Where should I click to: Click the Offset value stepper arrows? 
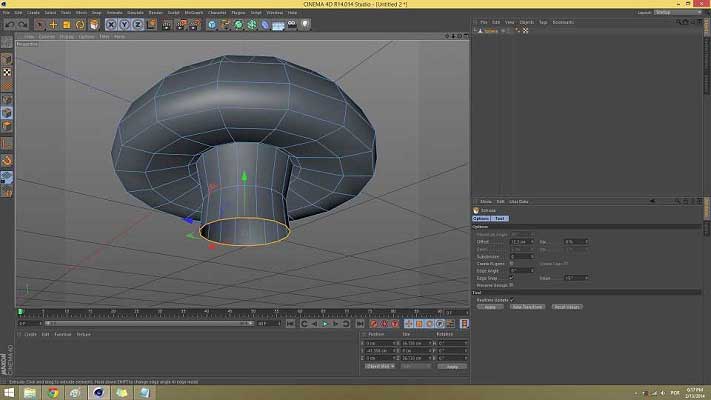tap(533, 241)
